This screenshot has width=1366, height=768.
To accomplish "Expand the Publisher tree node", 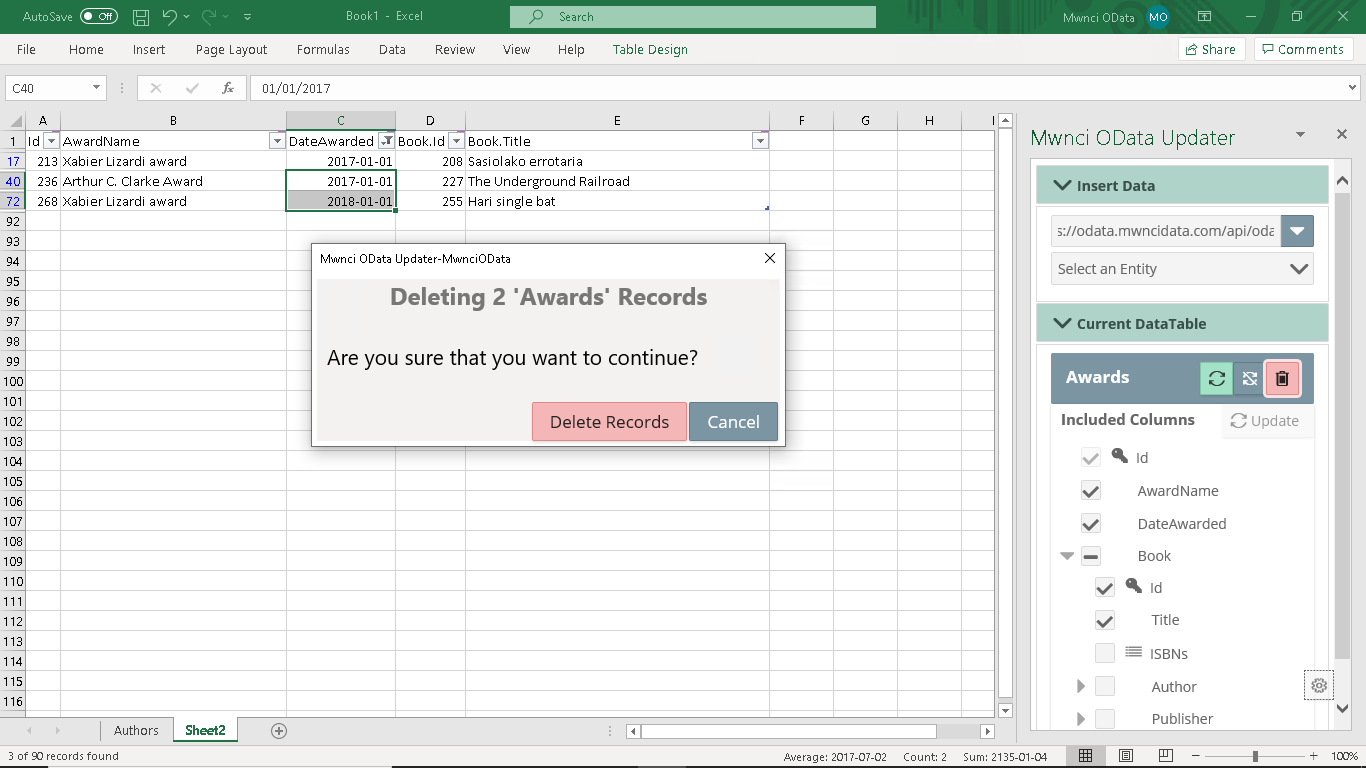I will pyautogui.click(x=1080, y=719).
